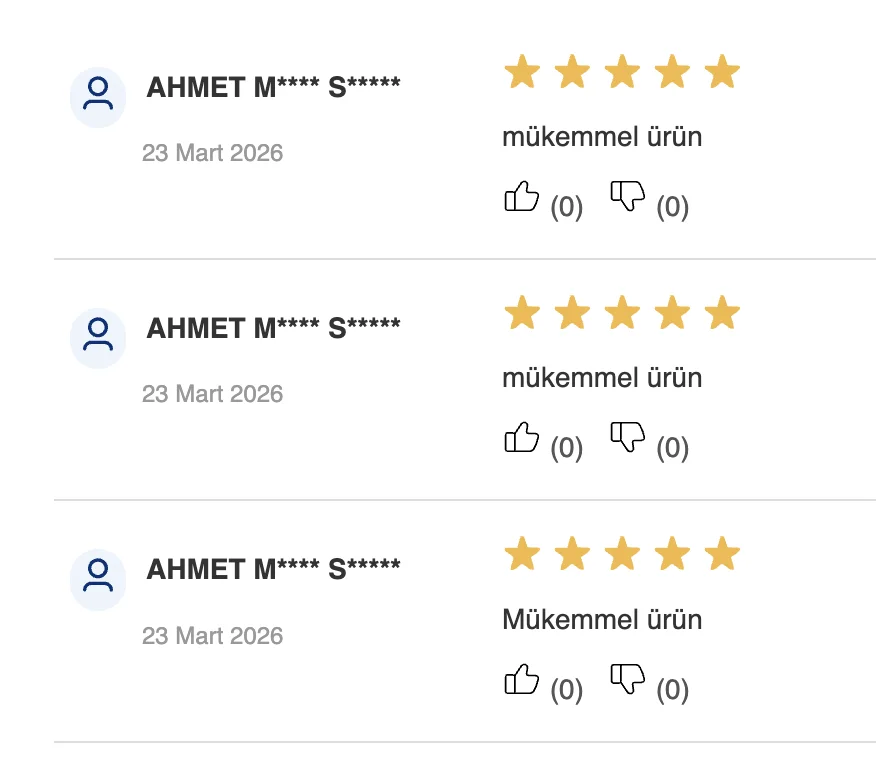This screenshot has height=784, width=876.
Task: Open the second reviewer's avatar icon
Action: [98, 338]
